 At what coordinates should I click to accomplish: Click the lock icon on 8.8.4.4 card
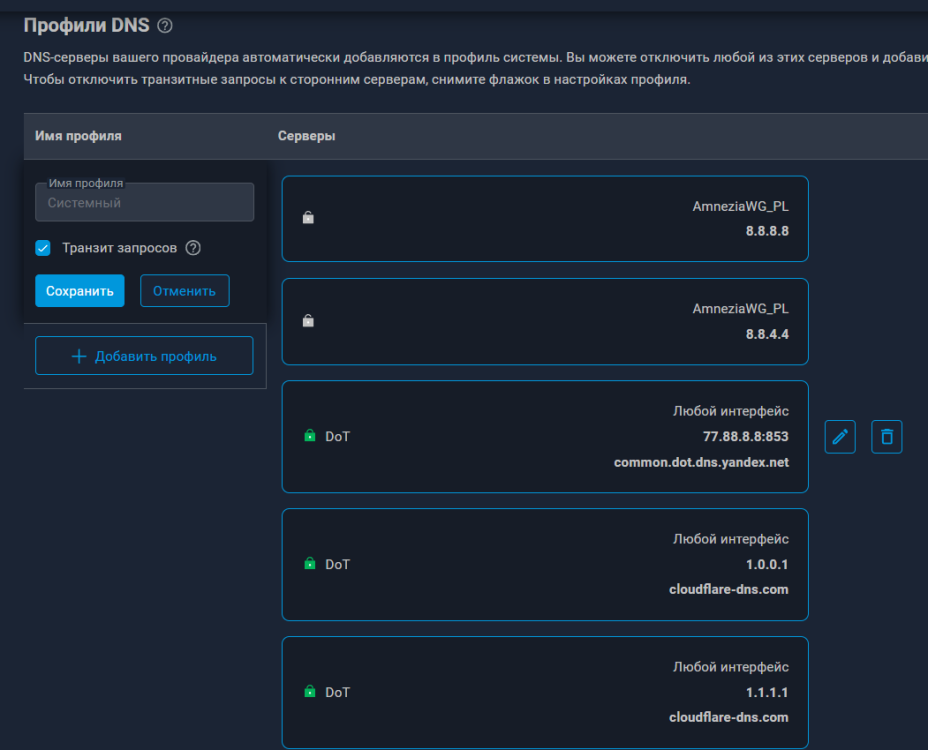click(x=309, y=321)
